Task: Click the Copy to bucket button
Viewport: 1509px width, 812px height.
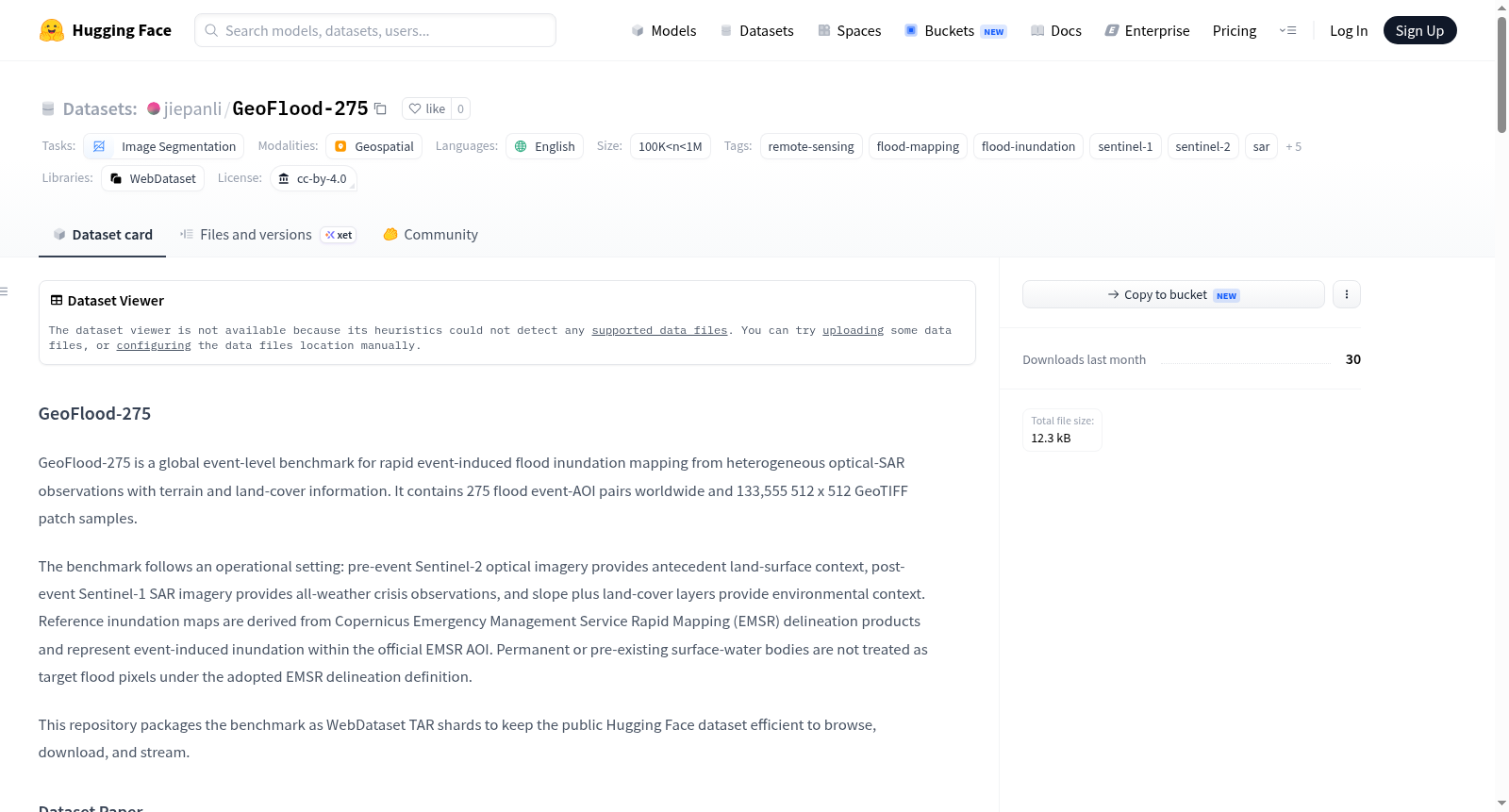Action: point(1173,294)
